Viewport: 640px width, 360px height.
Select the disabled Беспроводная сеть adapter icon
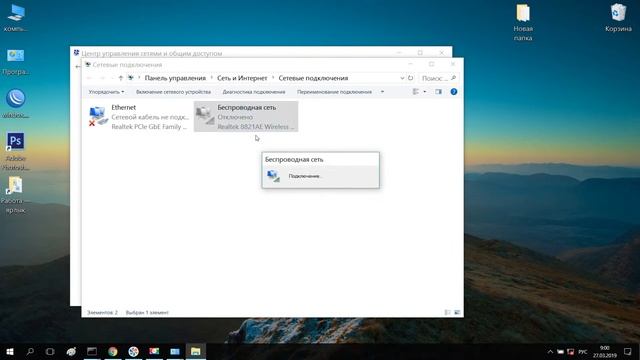tap(205, 117)
